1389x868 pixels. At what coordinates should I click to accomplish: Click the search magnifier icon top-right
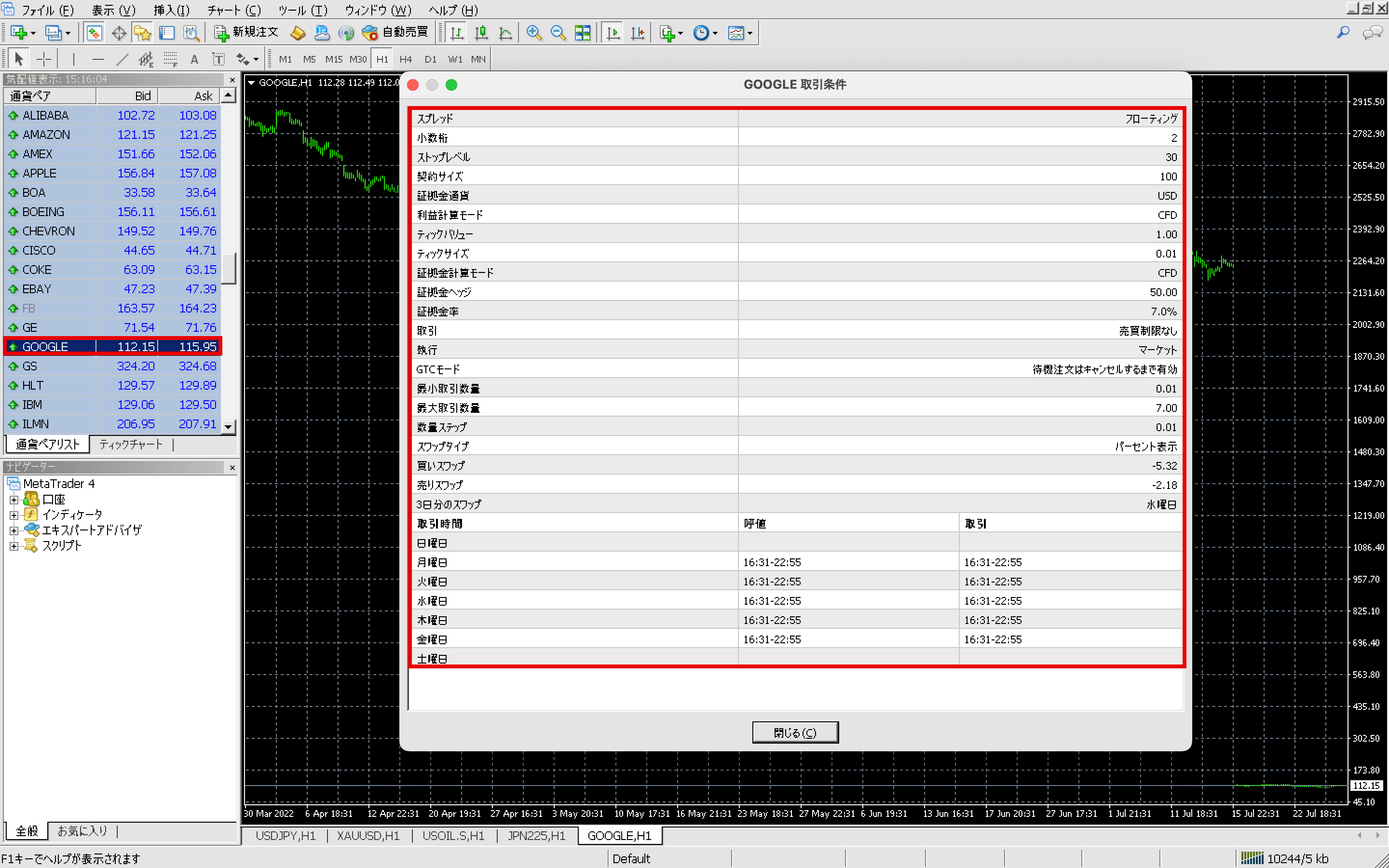tap(1343, 33)
